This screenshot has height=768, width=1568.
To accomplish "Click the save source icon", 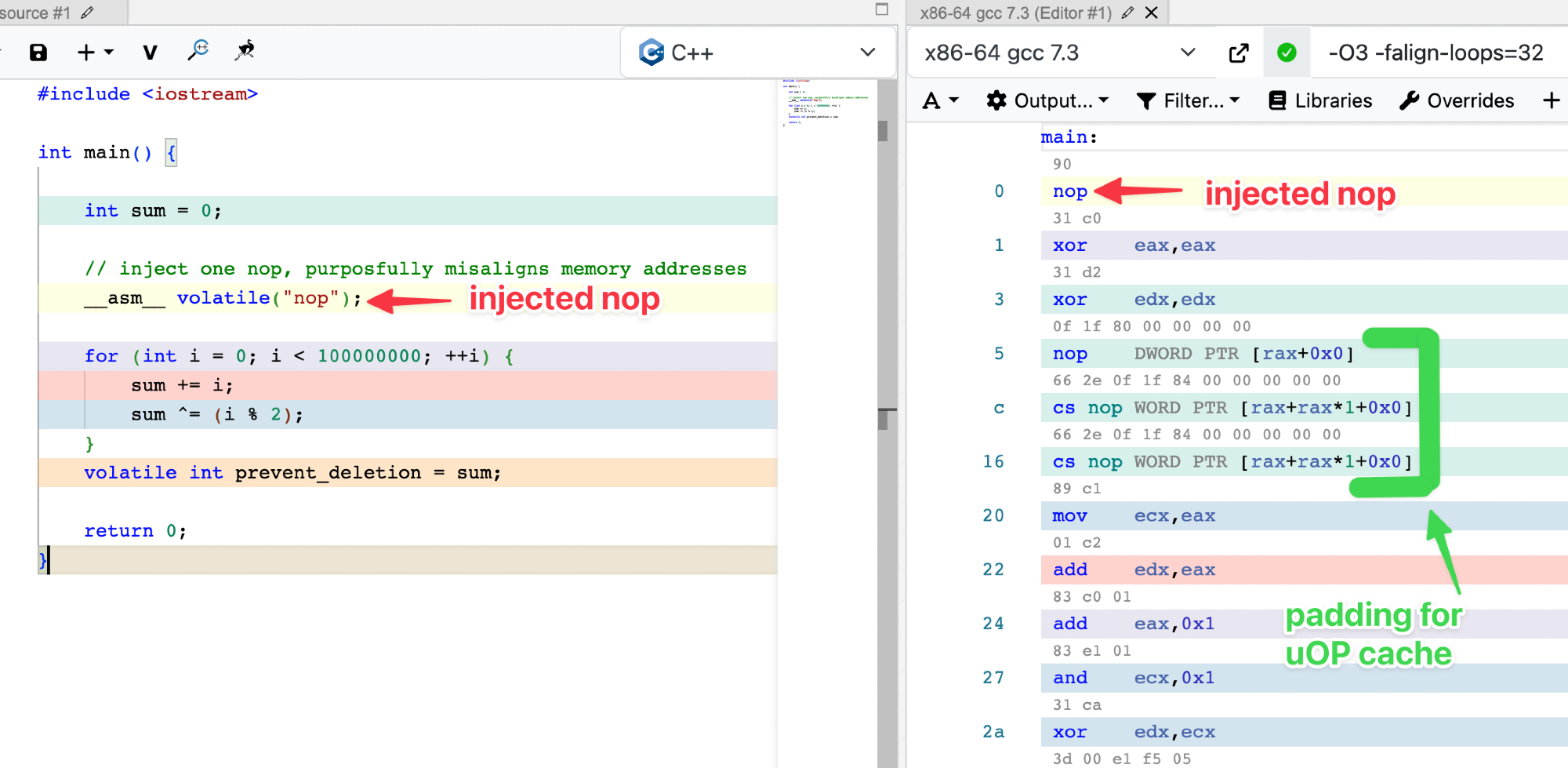I will point(38,53).
